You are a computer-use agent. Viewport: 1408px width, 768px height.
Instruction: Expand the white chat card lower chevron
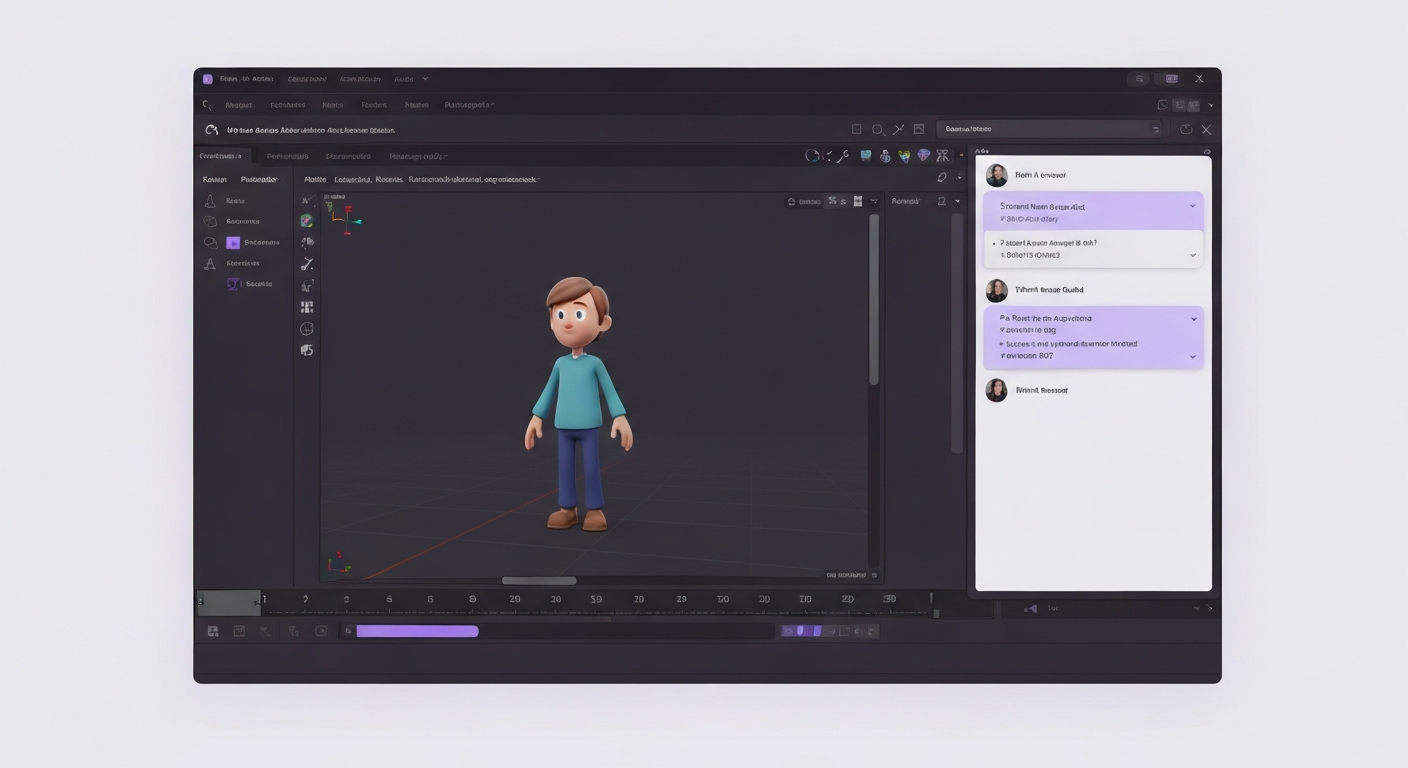(1192, 255)
